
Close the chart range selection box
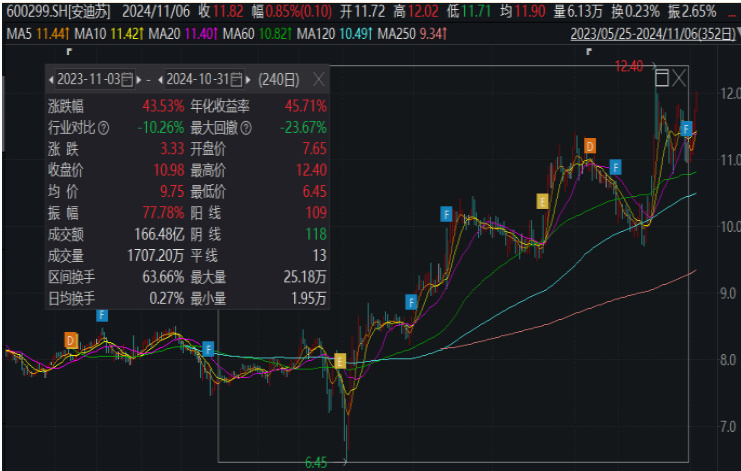(x=680, y=78)
